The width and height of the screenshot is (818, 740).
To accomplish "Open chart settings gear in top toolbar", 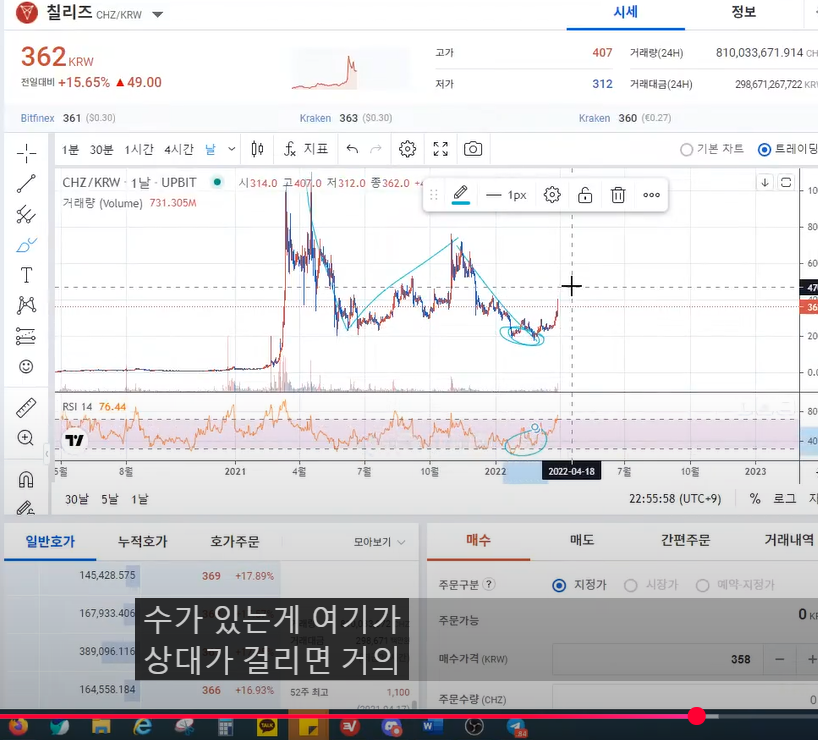I will coord(407,149).
